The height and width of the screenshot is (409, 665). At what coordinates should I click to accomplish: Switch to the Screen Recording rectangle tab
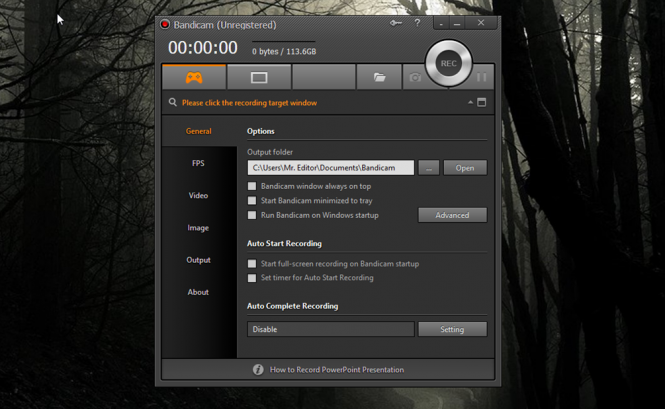[x=259, y=77]
